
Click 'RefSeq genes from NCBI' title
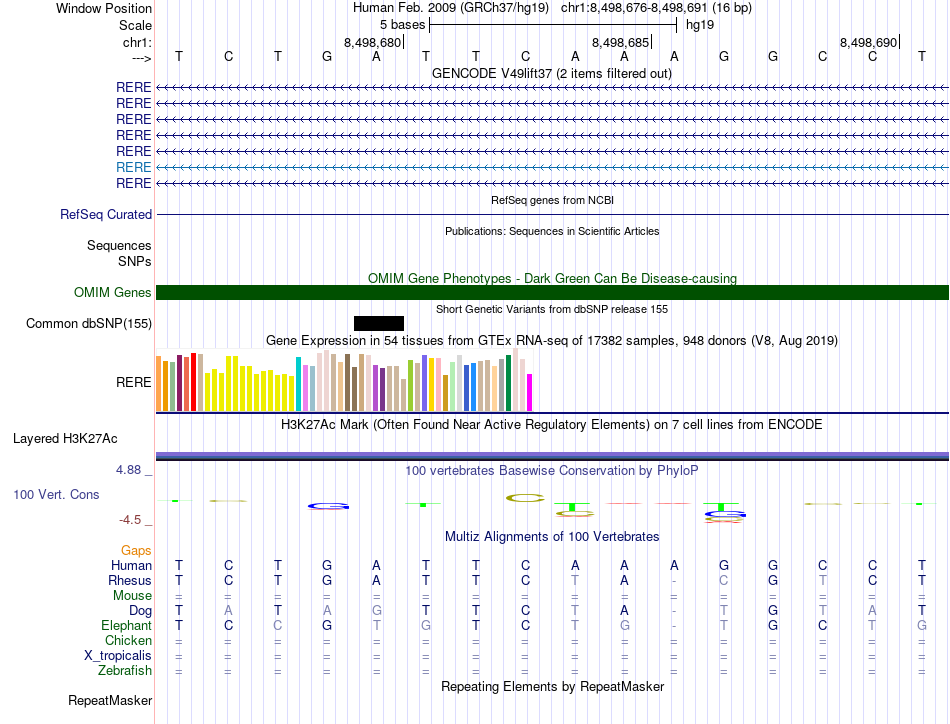pyautogui.click(x=552, y=200)
